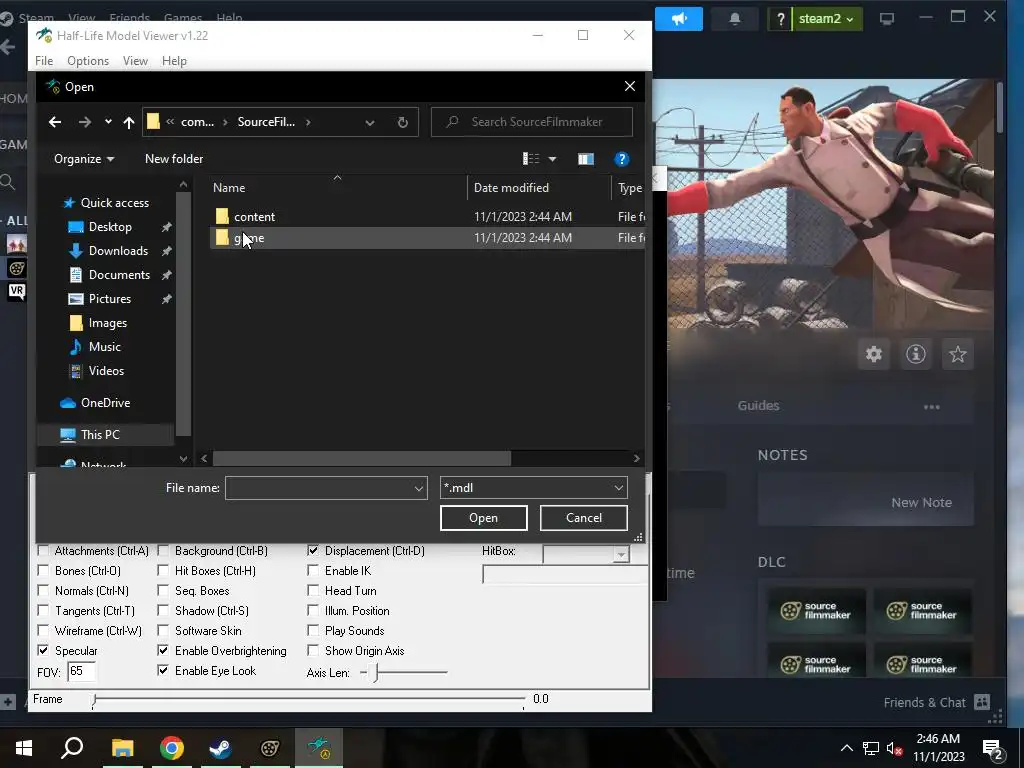Open Steam announcements megaphone button
This screenshot has width=1024, height=768.
tap(679, 19)
